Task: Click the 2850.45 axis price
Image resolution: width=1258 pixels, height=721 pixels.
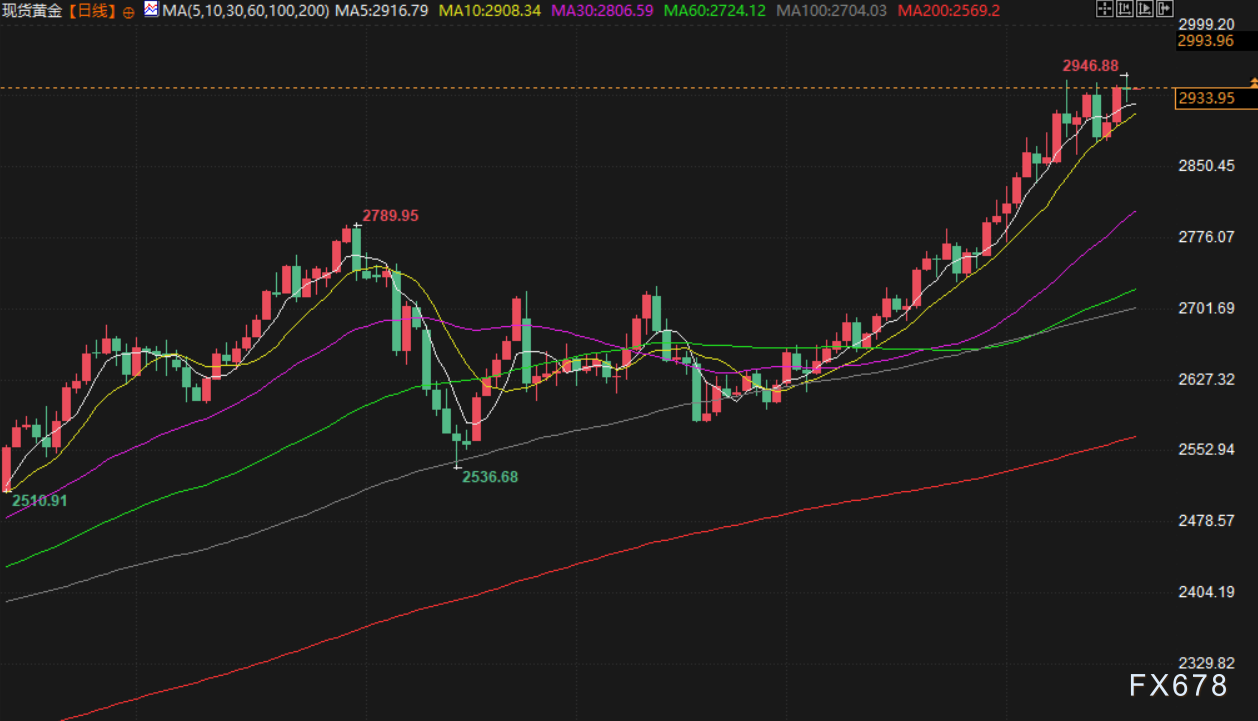Action: (1206, 165)
